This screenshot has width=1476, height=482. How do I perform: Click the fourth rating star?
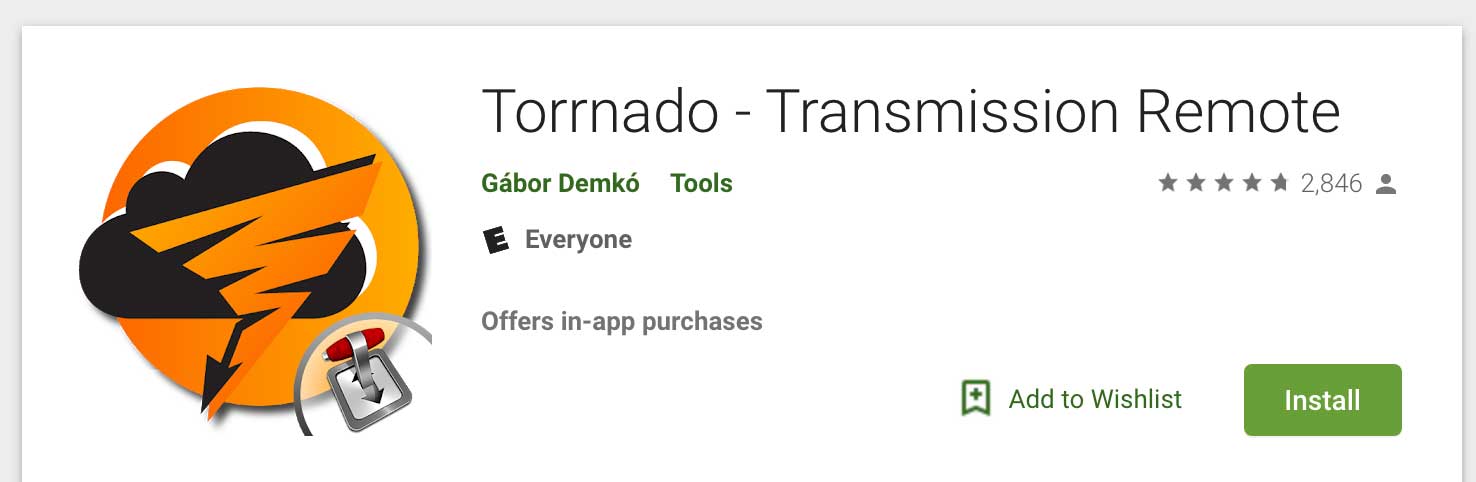click(x=1251, y=183)
